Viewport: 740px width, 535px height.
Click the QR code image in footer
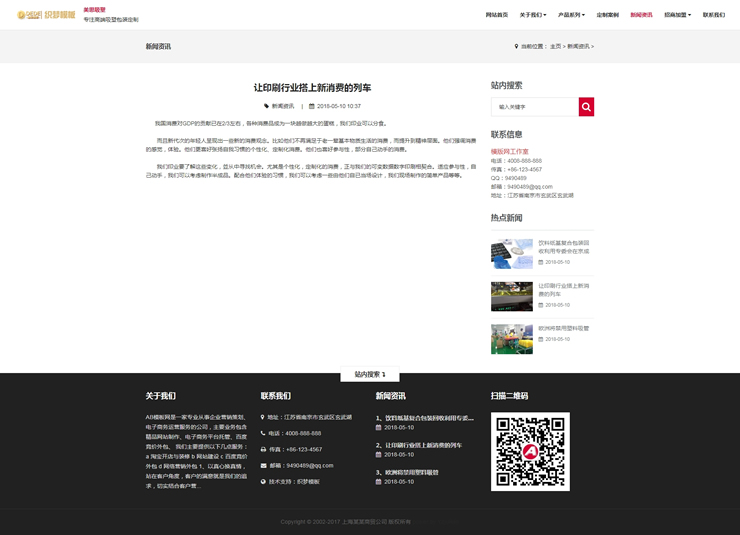tap(530, 451)
